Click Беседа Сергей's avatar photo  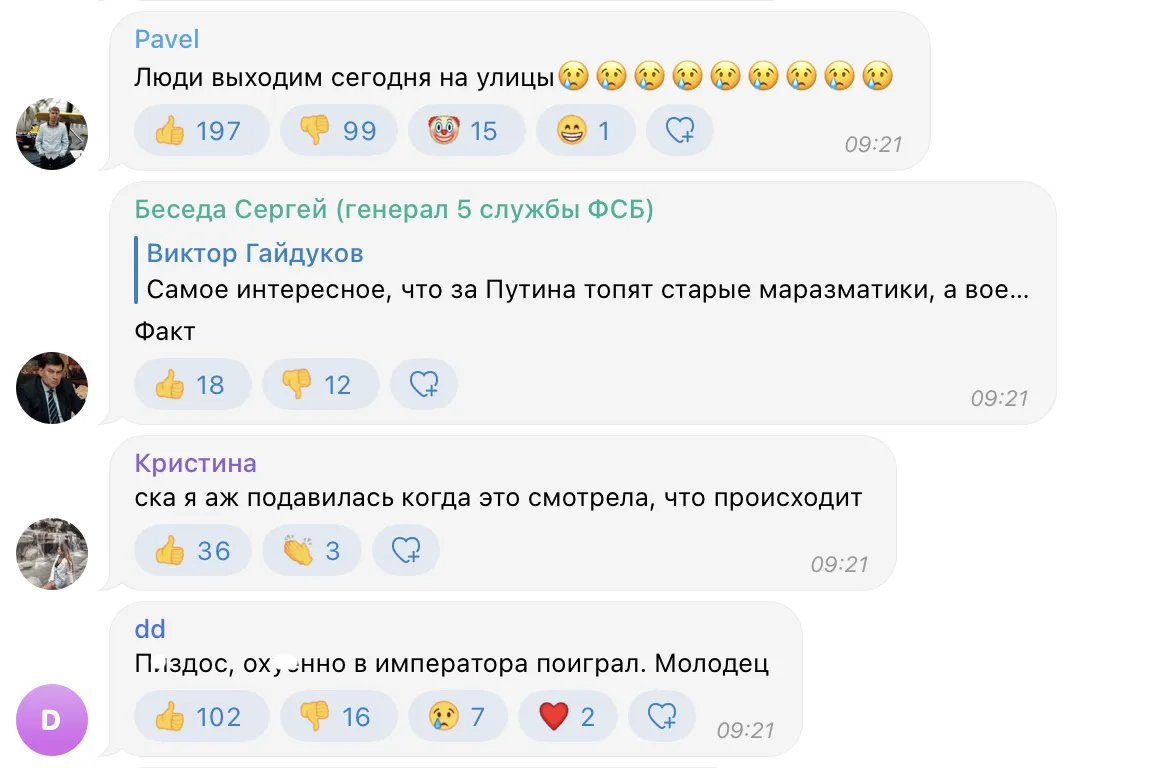click(x=51, y=388)
